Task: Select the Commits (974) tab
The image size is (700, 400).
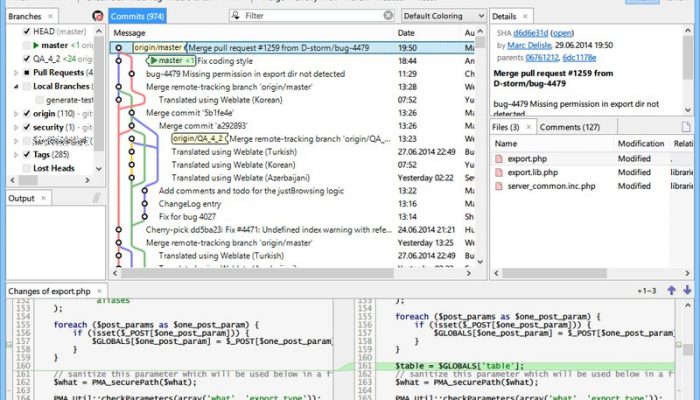Action: (x=137, y=16)
